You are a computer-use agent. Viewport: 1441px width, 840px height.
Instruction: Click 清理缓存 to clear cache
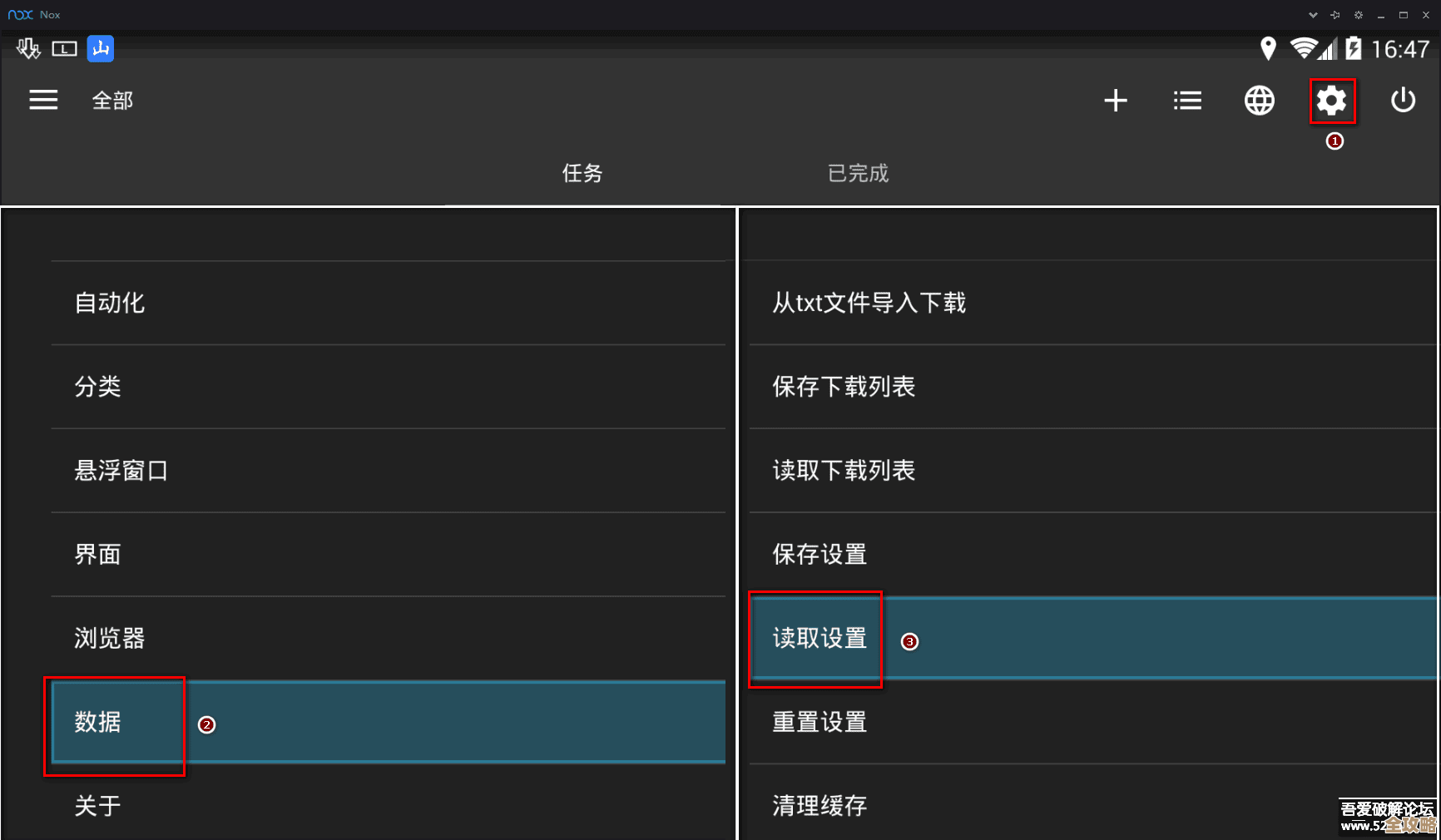[819, 805]
